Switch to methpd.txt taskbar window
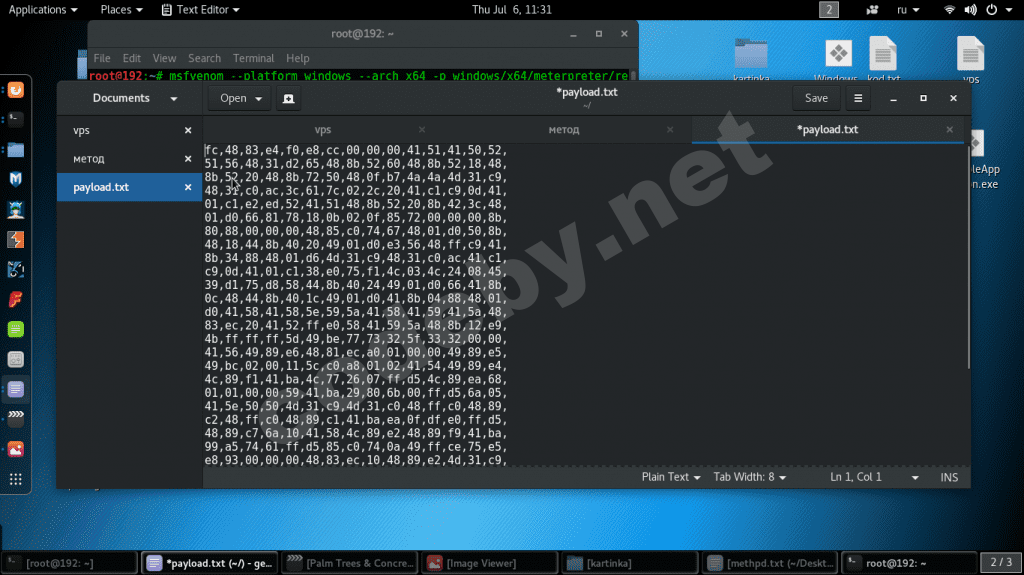The image size is (1024, 575). [769, 563]
